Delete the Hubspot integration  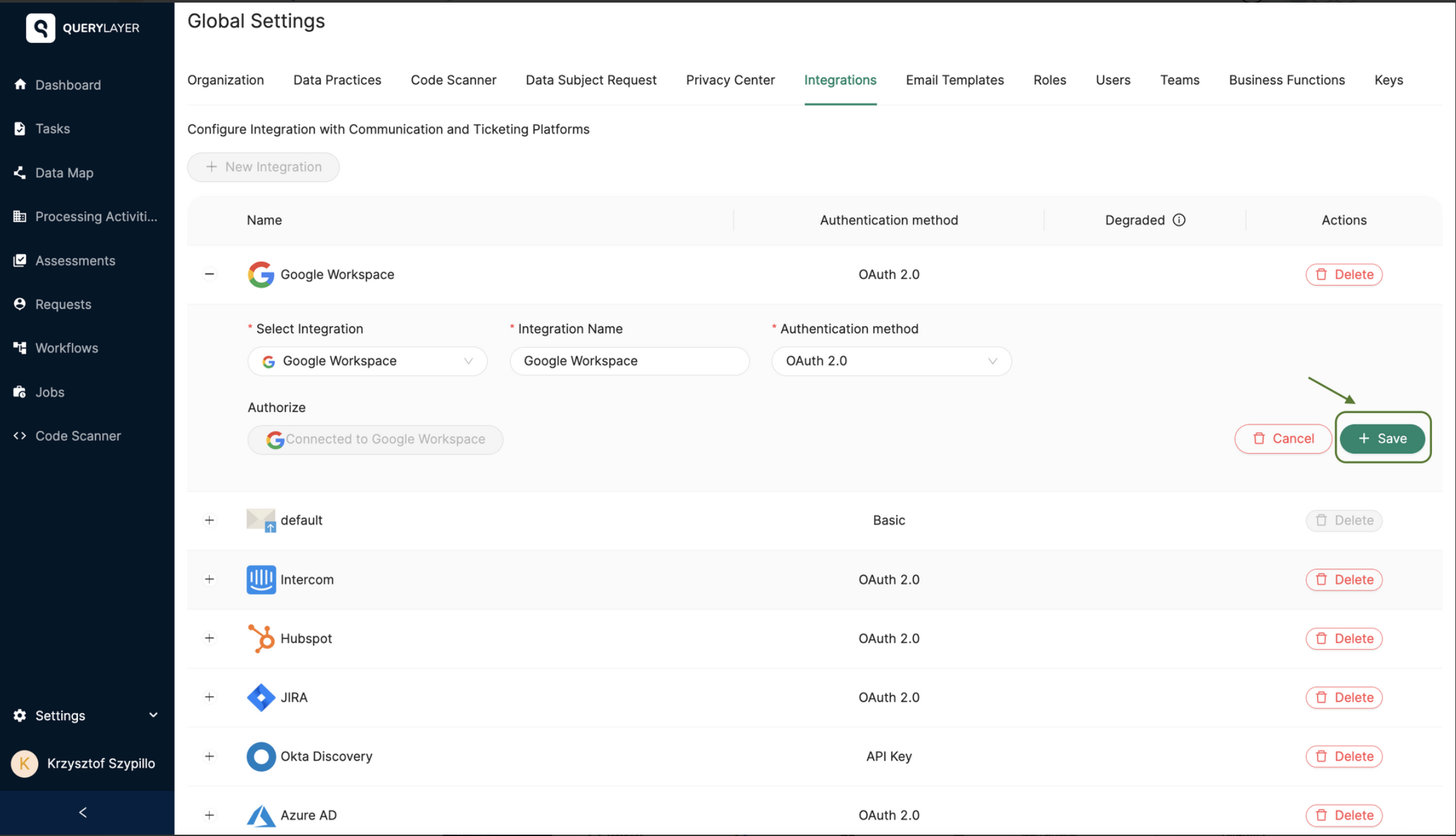[x=1344, y=638]
